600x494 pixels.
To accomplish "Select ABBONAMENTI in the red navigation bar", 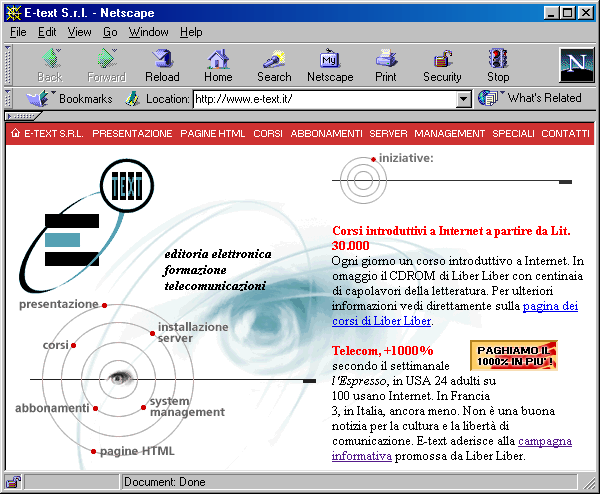I will click(x=326, y=133).
